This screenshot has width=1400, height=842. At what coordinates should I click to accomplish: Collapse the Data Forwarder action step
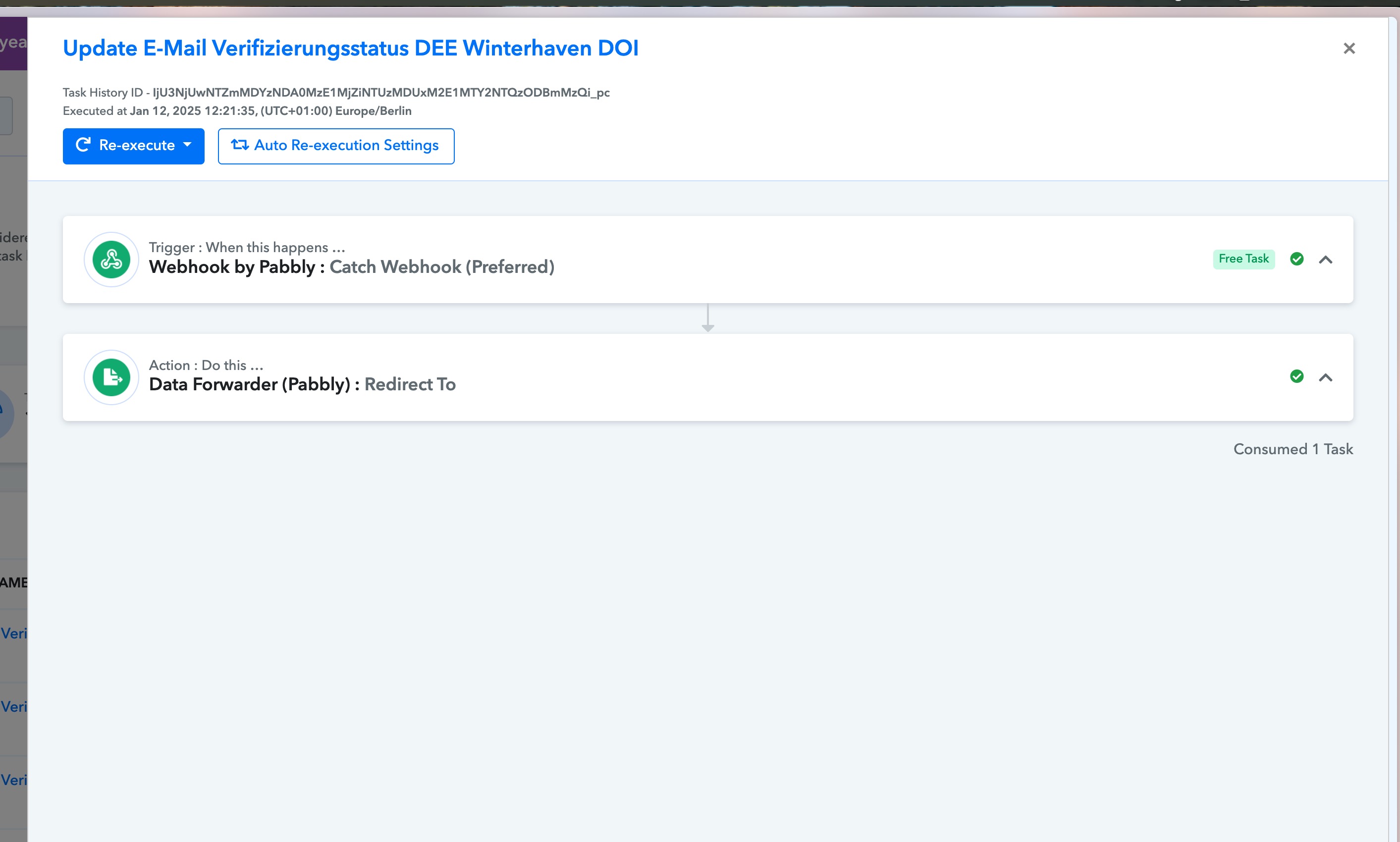(x=1326, y=378)
